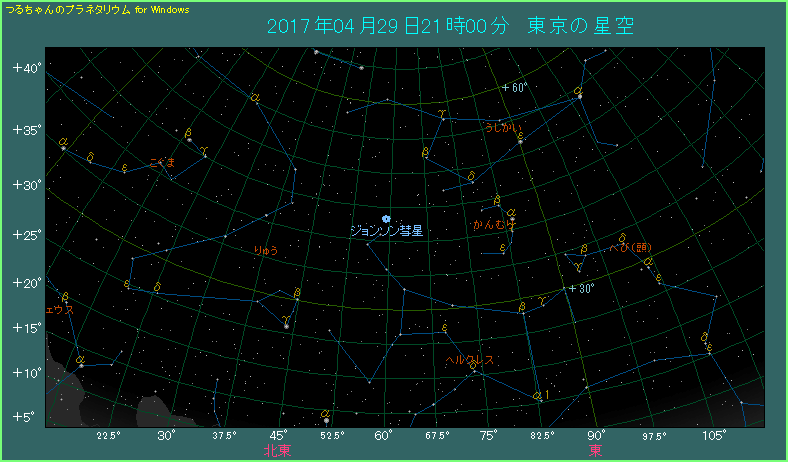Select the 45° azimuth axis label
This screenshot has height=462, width=788.
pos(278,436)
